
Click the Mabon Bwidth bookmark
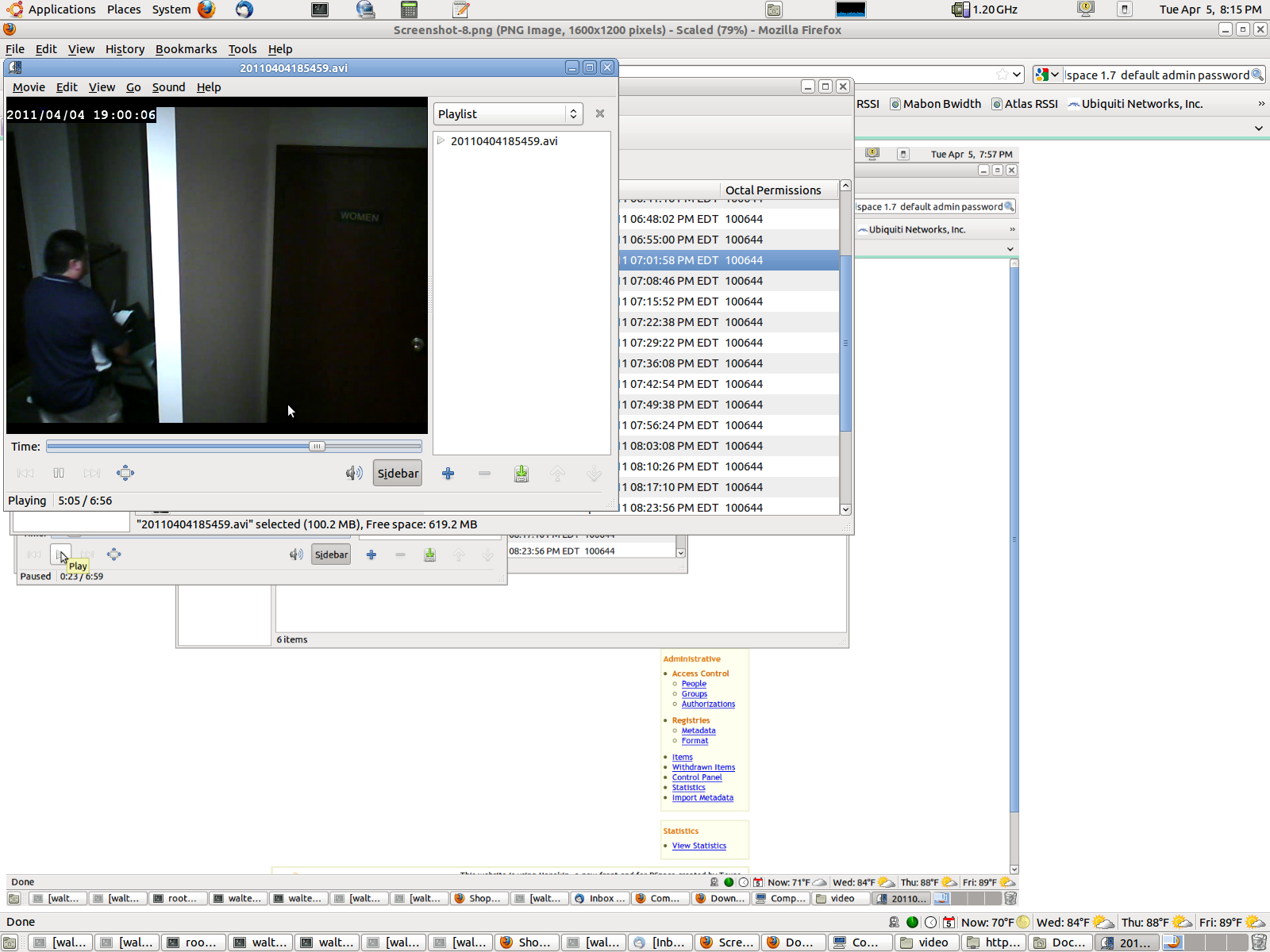pos(941,104)
